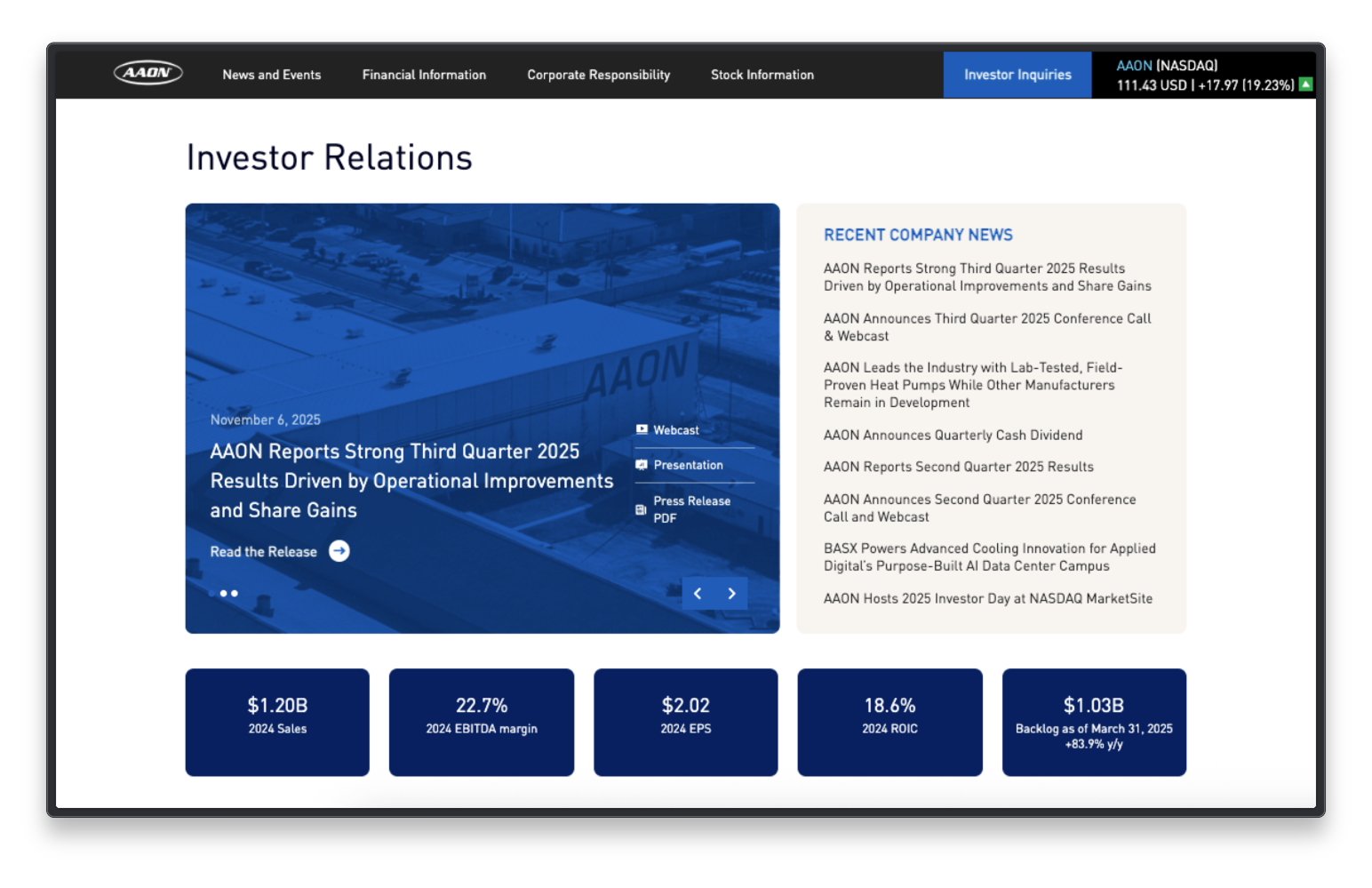1372x888 pixels.
Task: Select the first carousel slide dot
Action: coord(222,593)
